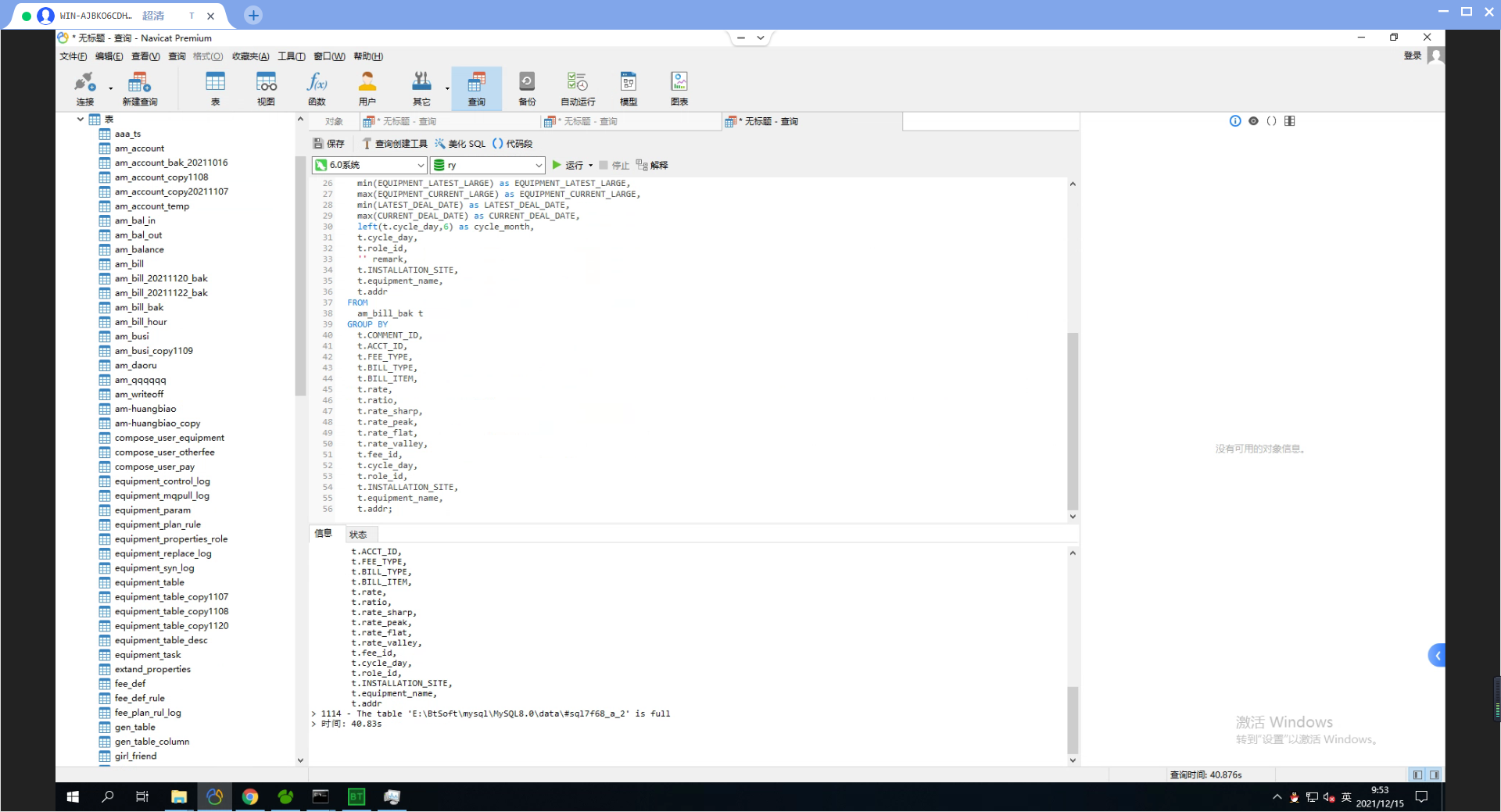The width and height of the screenshot is (1501, 812).
Task: Open the Table (表) toolbar icon
Action: tap(215, 88)
